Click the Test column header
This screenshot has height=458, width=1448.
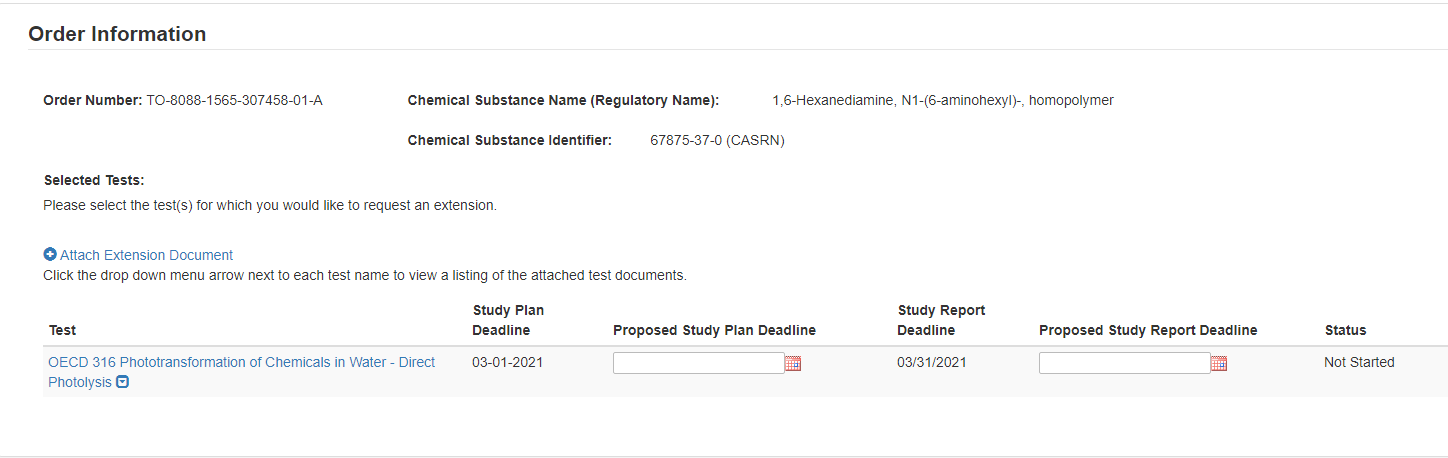click(62, 330)
